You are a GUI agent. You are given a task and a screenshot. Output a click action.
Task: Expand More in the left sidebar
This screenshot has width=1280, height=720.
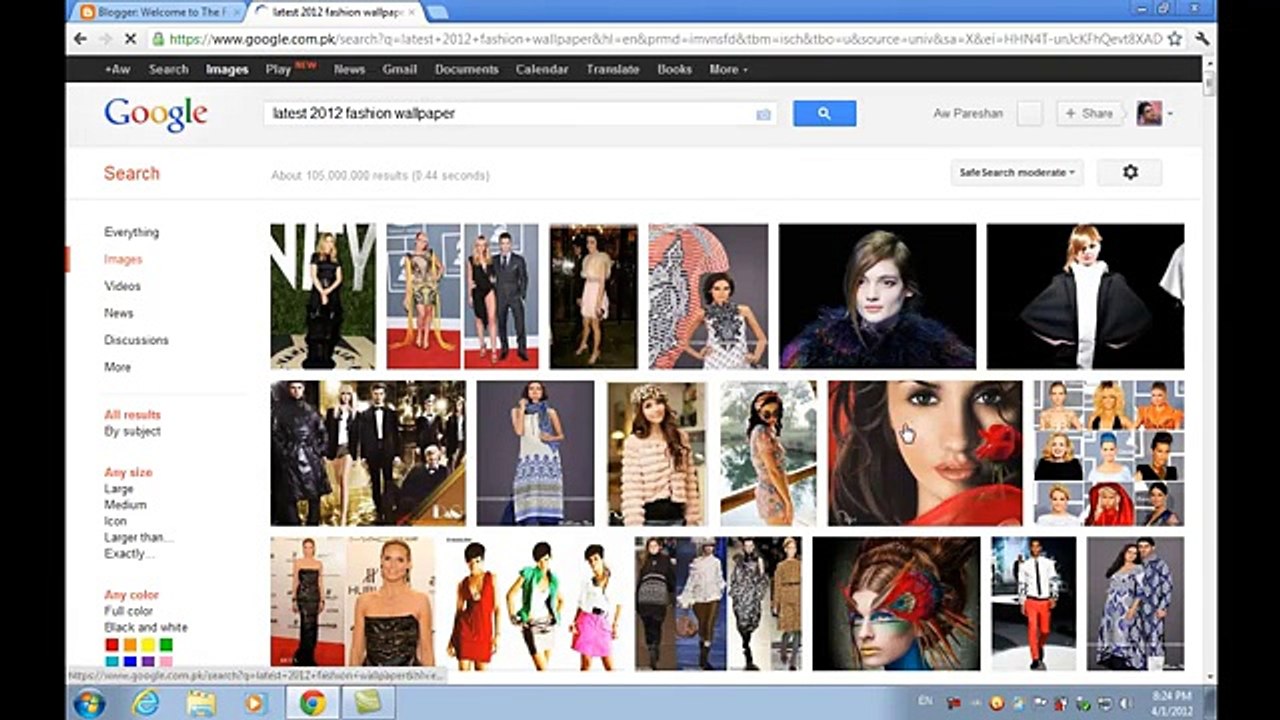pos(117,367)
